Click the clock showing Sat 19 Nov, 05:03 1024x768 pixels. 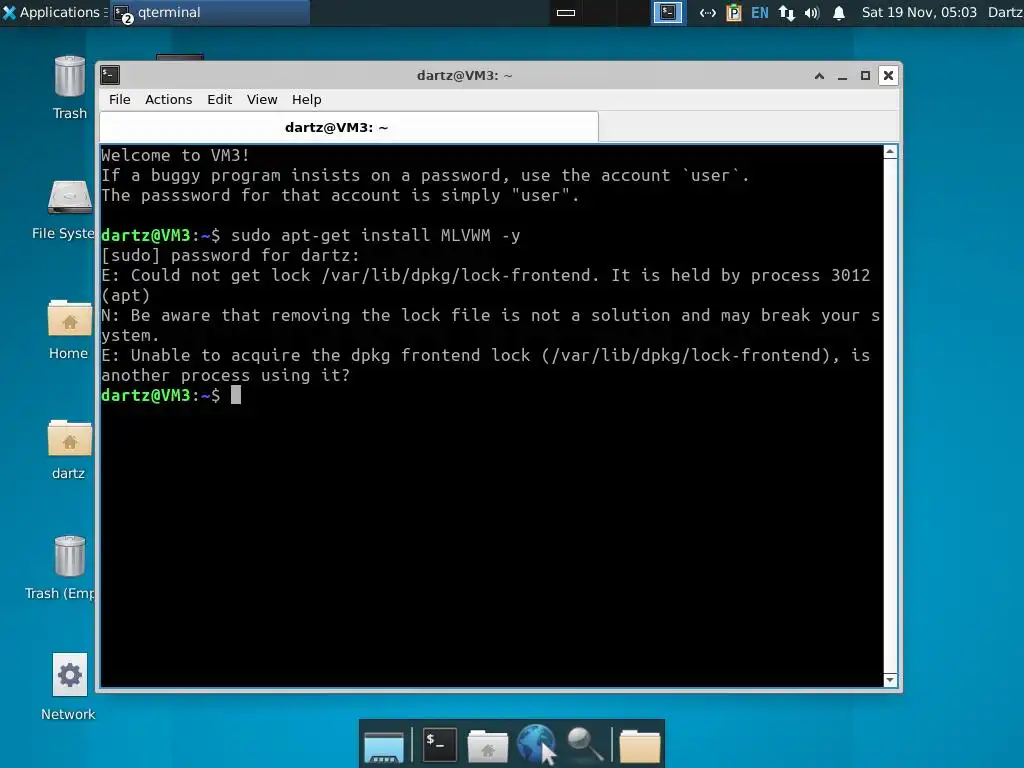point(919,12)
